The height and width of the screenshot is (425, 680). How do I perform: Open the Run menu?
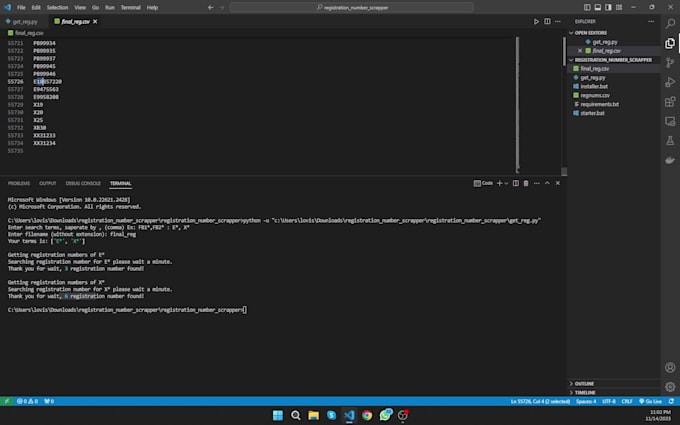coord(110,7)
